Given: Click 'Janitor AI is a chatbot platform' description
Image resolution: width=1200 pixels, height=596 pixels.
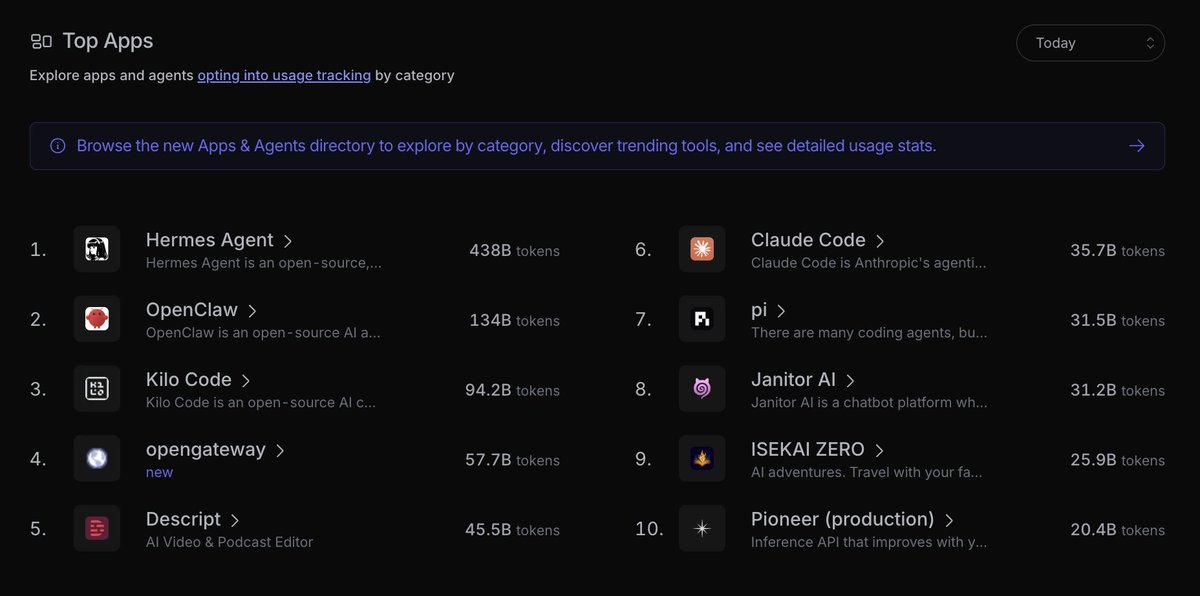Looking at the screenshot, I should [869, 403].
